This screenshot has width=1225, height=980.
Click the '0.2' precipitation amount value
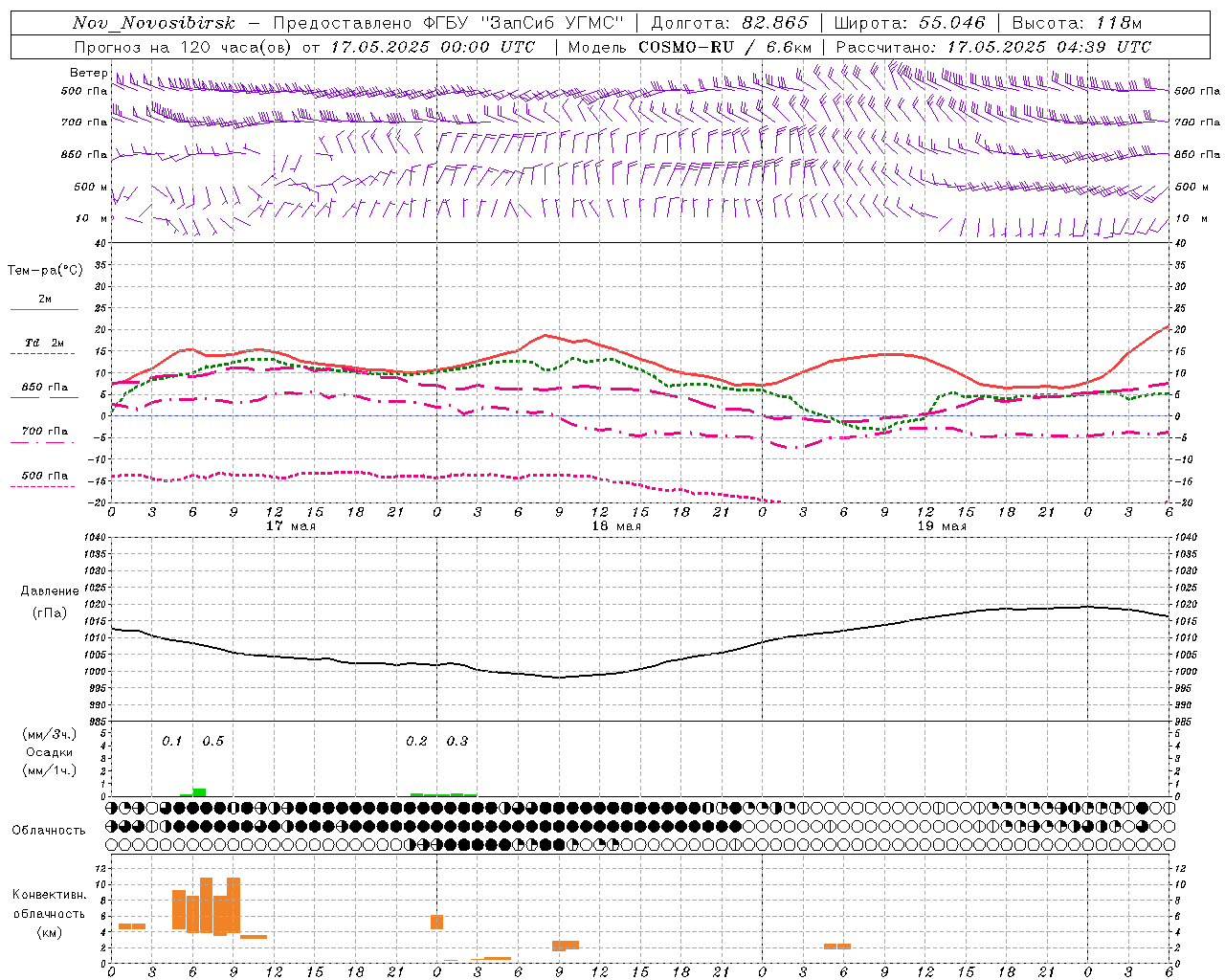click(x=416, y=741)
